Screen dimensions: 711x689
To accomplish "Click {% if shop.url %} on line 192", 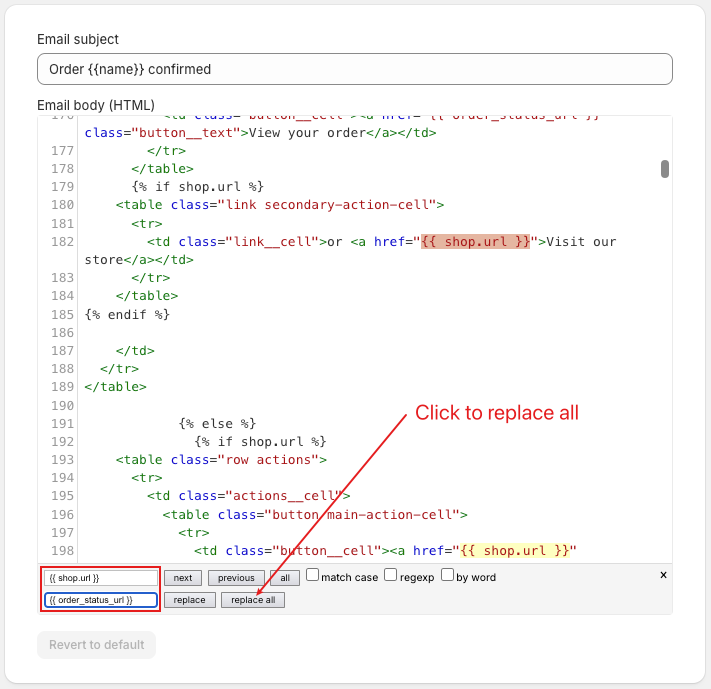I will coord(260,442).
